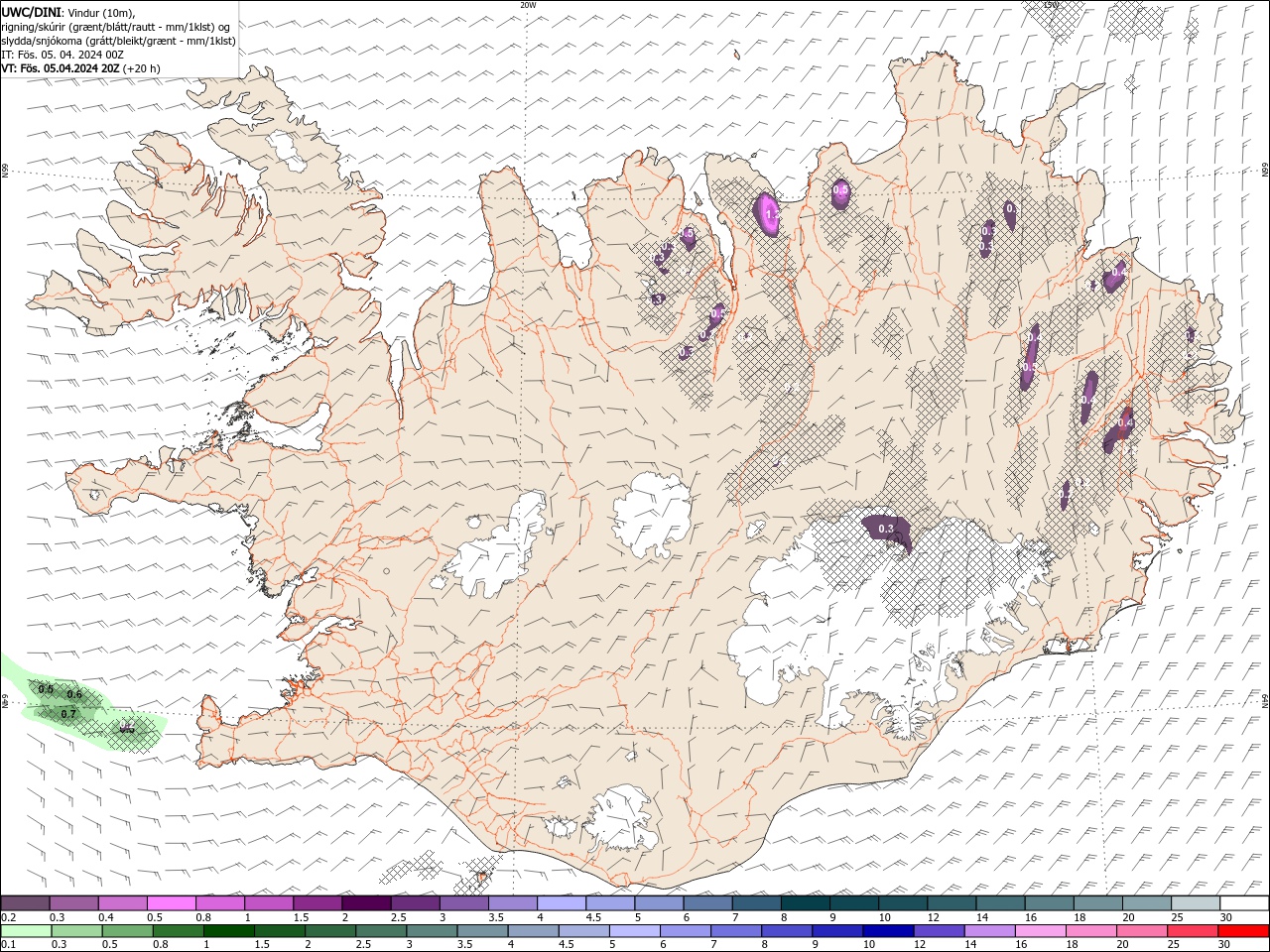Click the 0.3 label on the glacier's purple patch

(886, 528)
